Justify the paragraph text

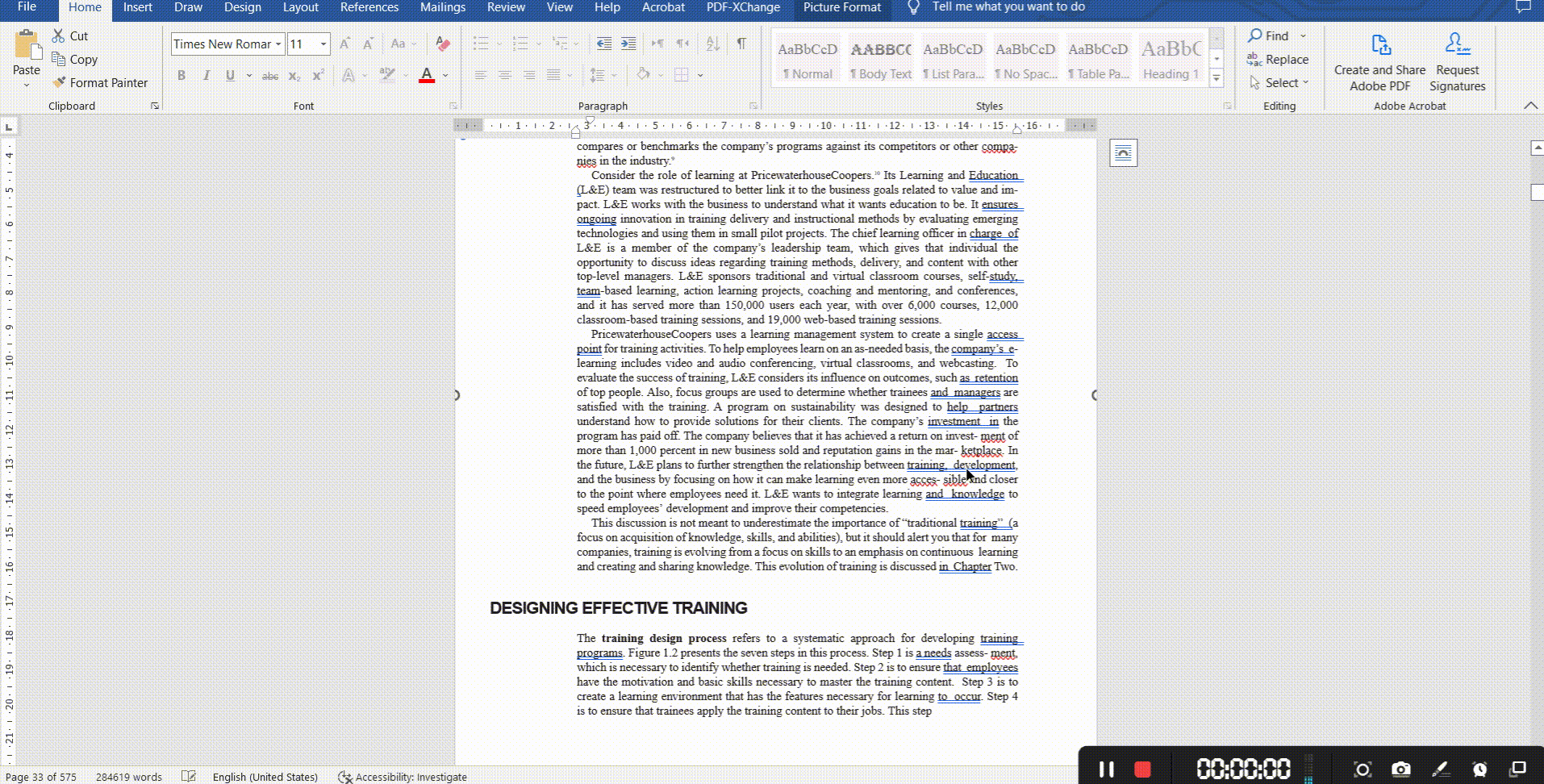click(553, 76)
